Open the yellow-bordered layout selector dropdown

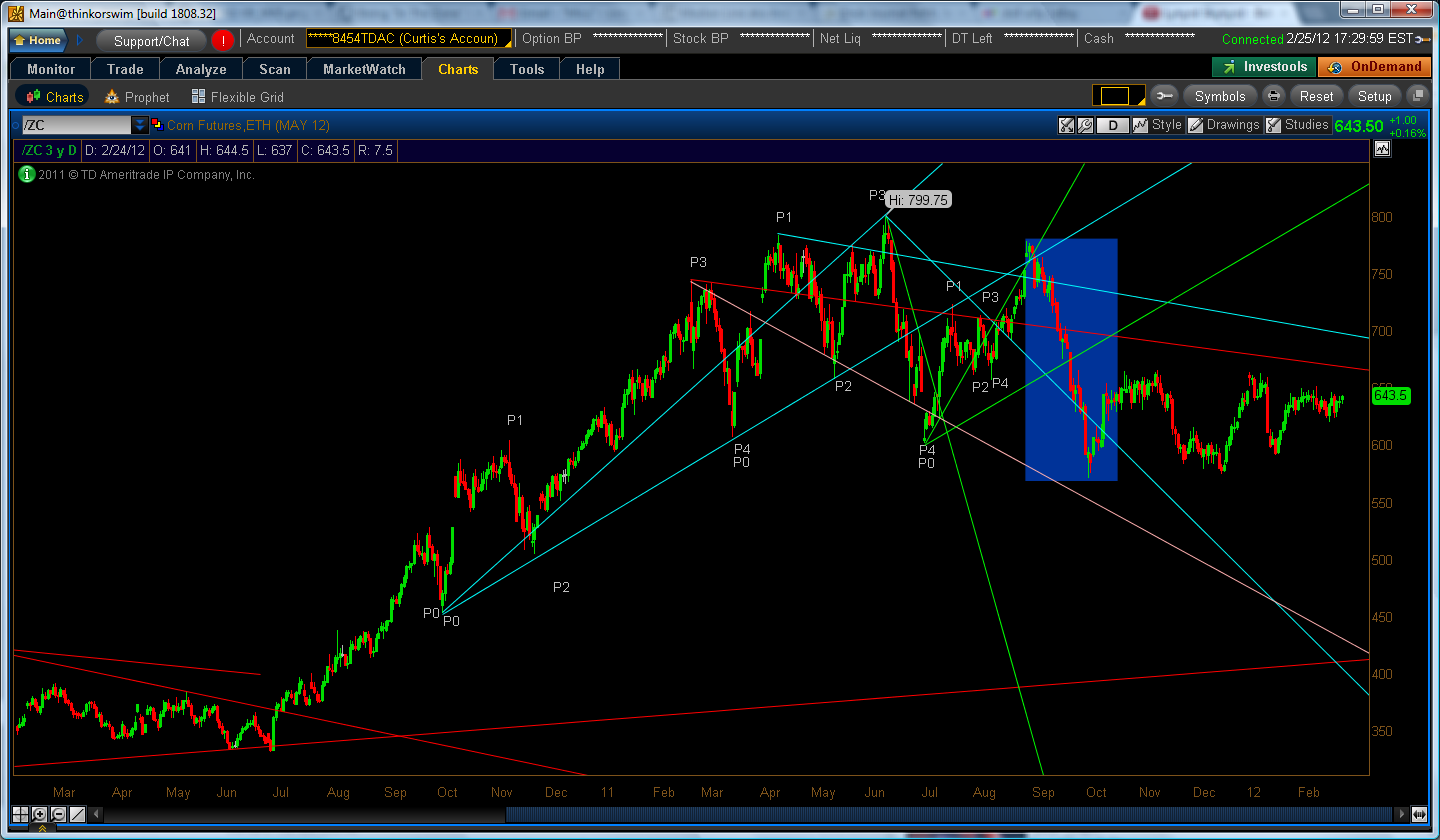[1119, 96]
